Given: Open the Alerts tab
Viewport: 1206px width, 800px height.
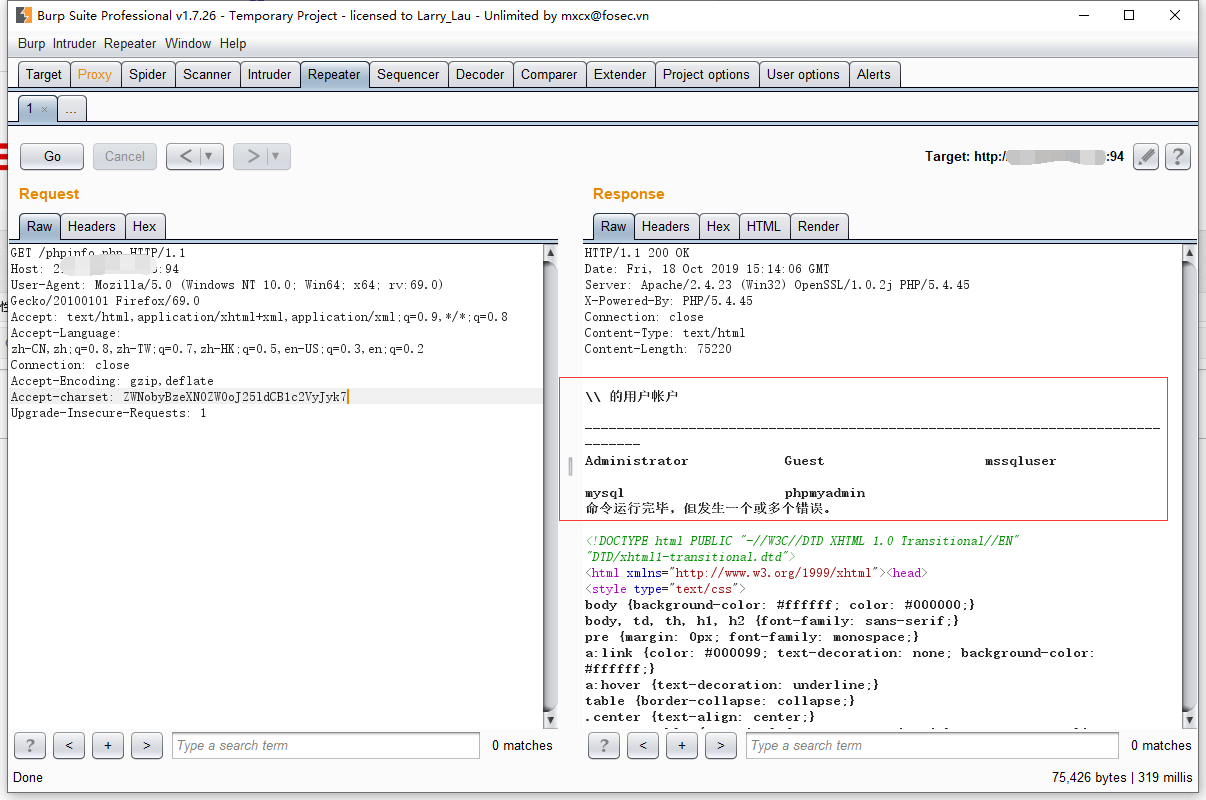Looking at the screenshot, I should coord(873,74).
